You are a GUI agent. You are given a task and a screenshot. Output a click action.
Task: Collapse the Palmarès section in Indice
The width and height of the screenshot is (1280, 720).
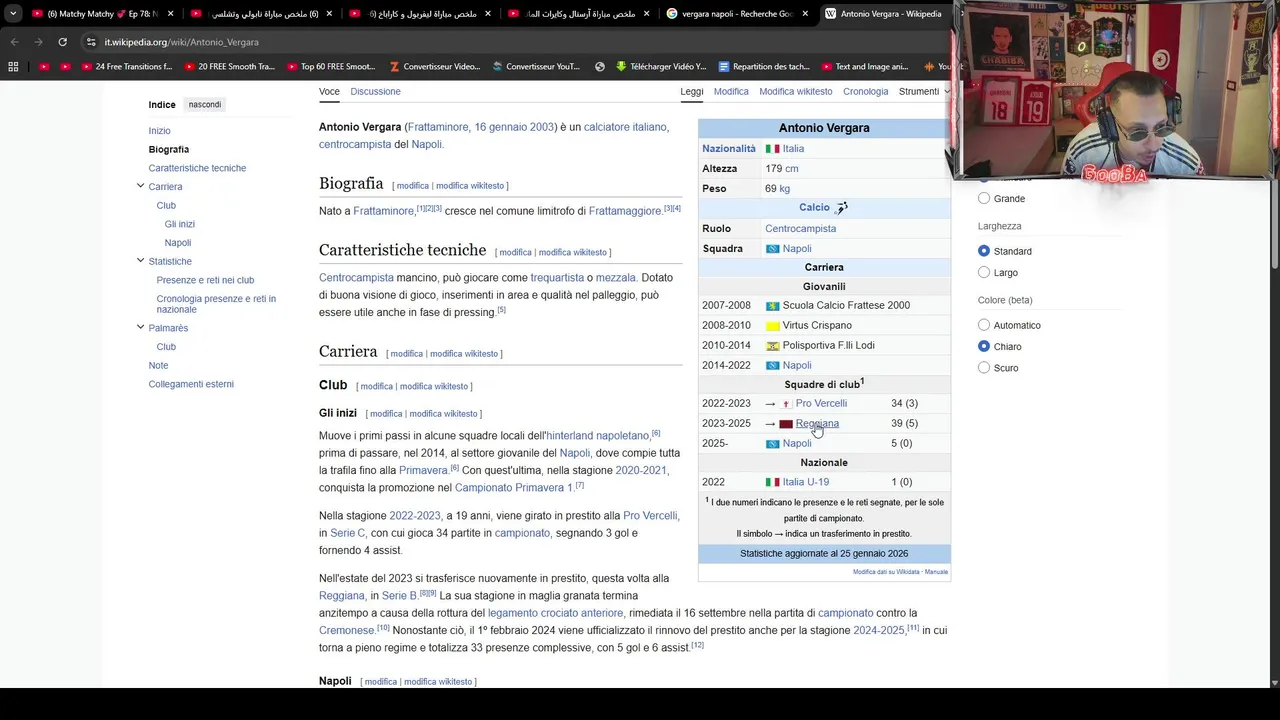[140, 327]
